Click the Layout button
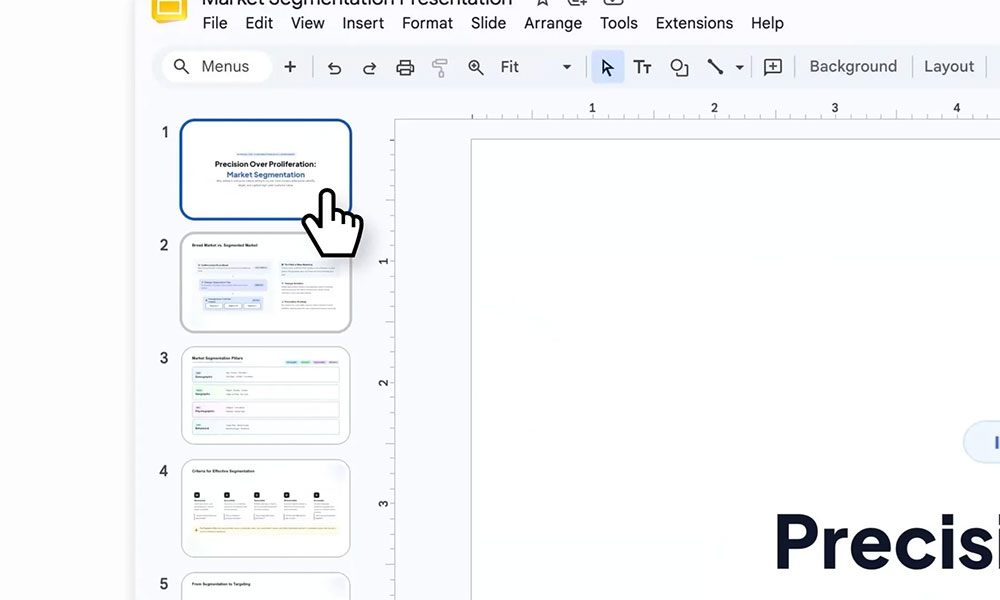The image size is (1000, 600). [x=949, y=66]
